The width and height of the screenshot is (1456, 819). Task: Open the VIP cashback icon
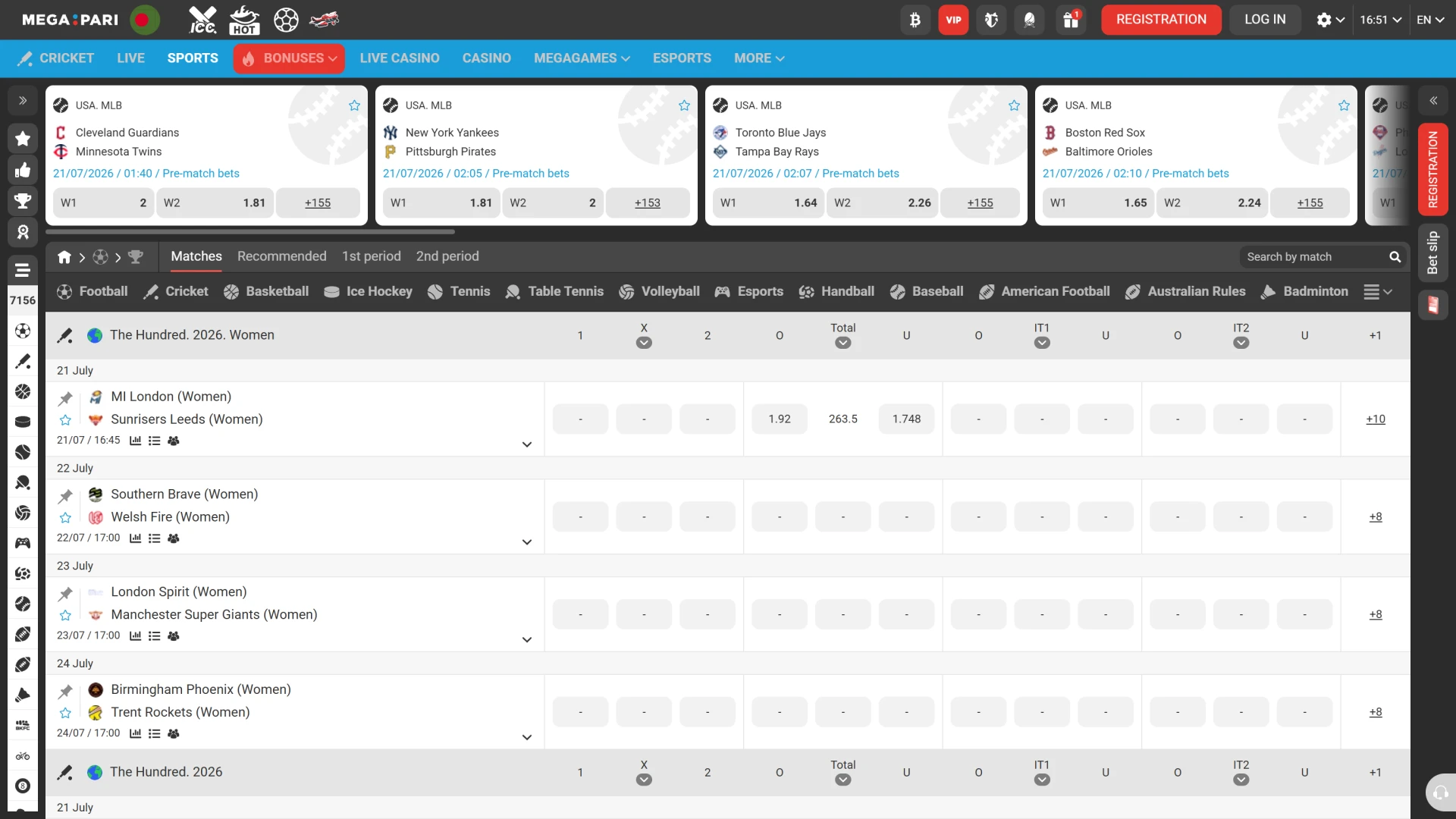tap(953, 20)
